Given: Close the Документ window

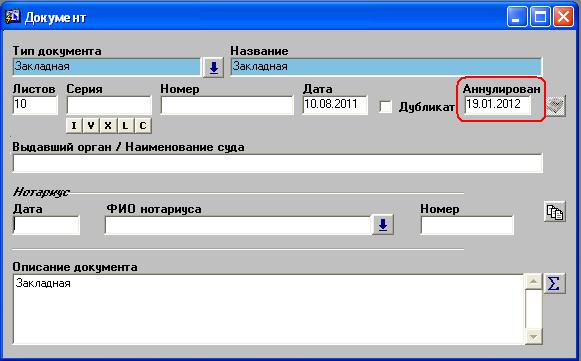Looking at the screenshot, I should pyautogui.click(x=564, y=17).
